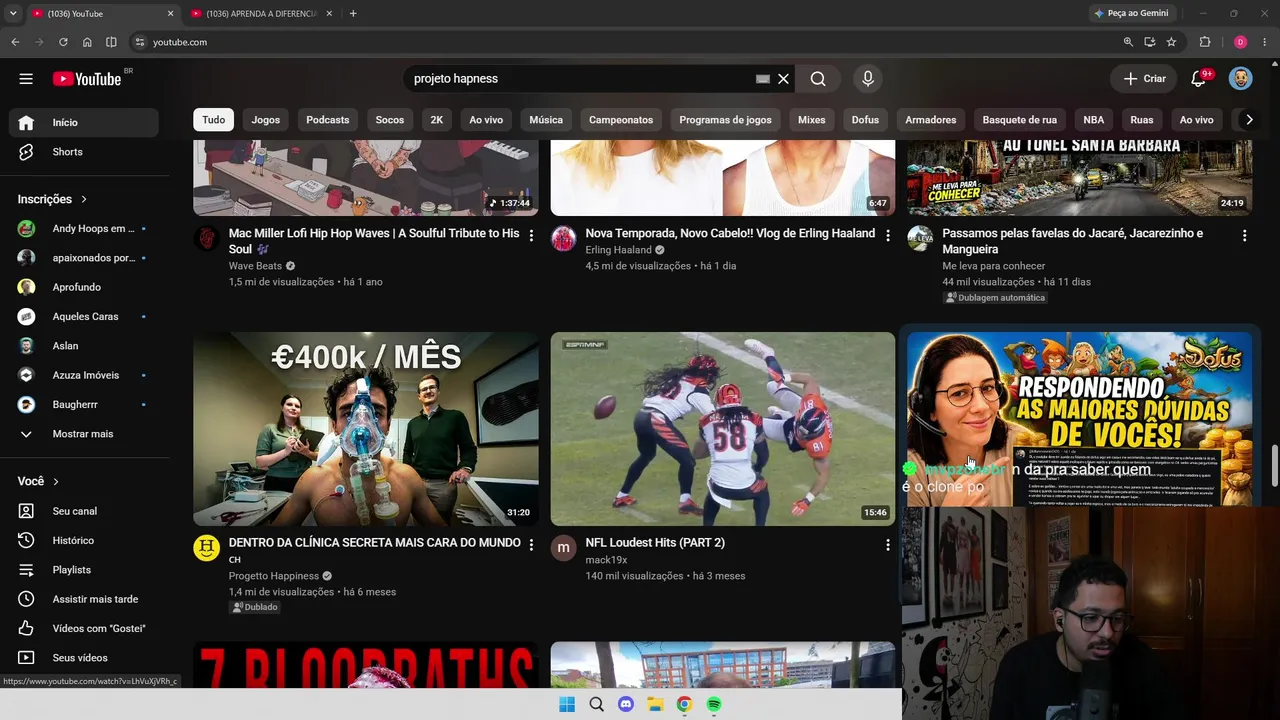Open options menu for Mac Miller Lofi video

tap(531, 235)
